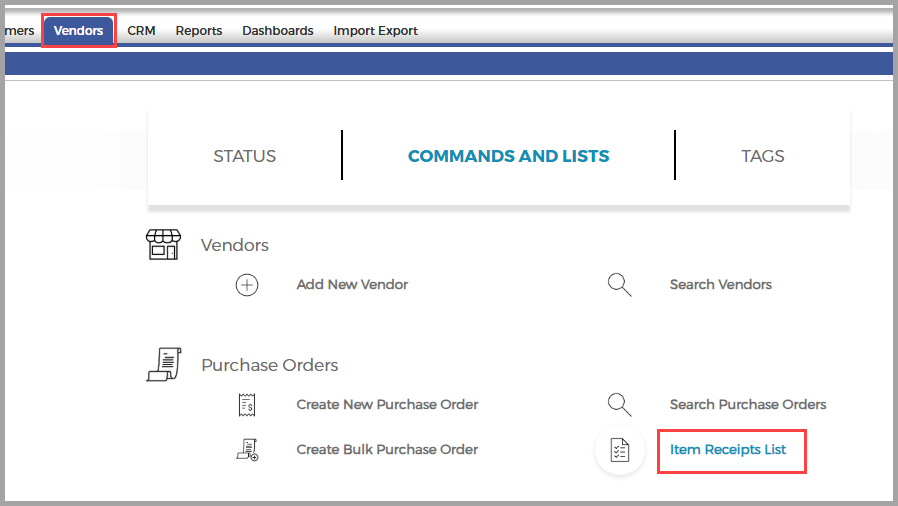
Task: Open the Search Vendors link
Action: 720,284
